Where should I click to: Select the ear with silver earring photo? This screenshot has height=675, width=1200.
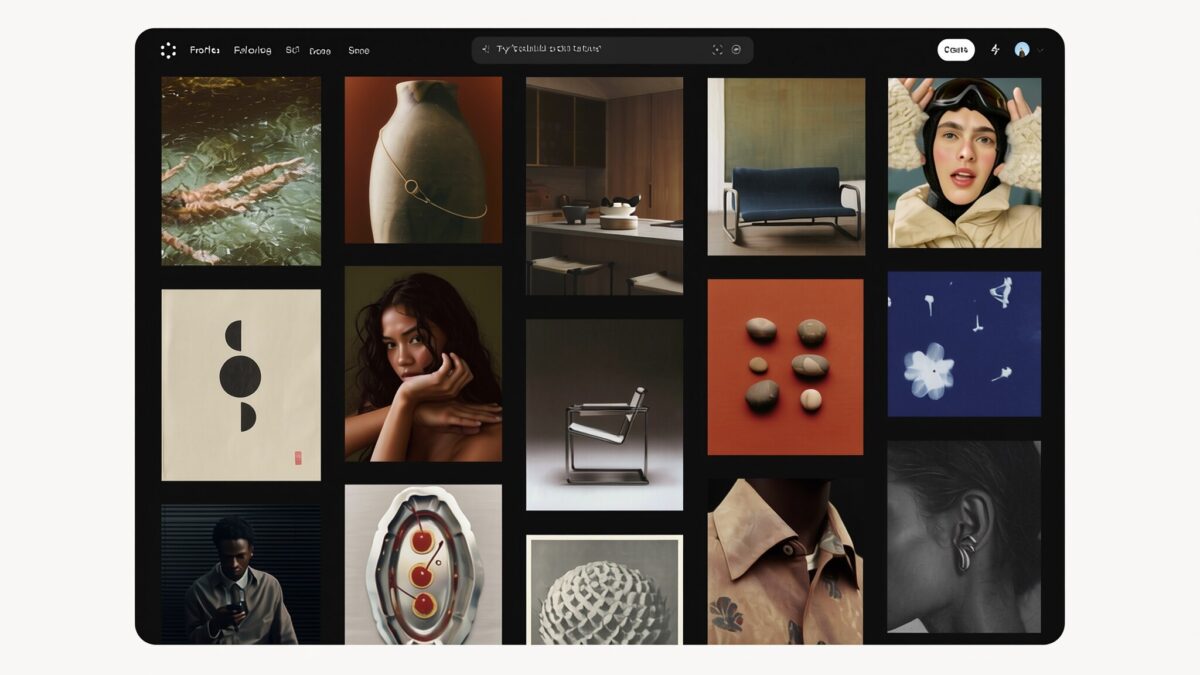[964, 536]
